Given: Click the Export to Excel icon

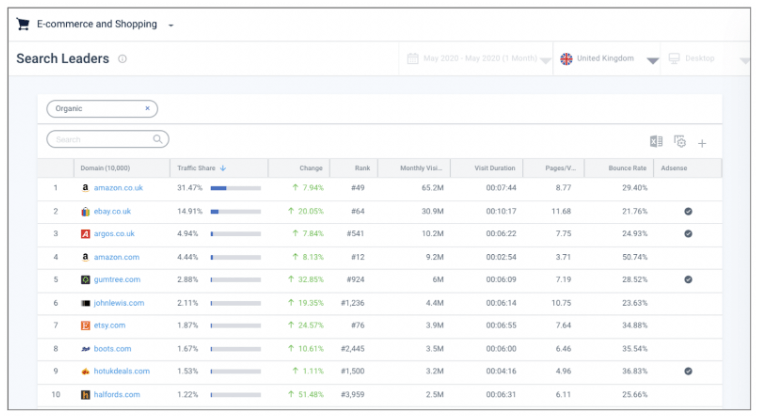Looking at the screenshot, I should point(657,142).
